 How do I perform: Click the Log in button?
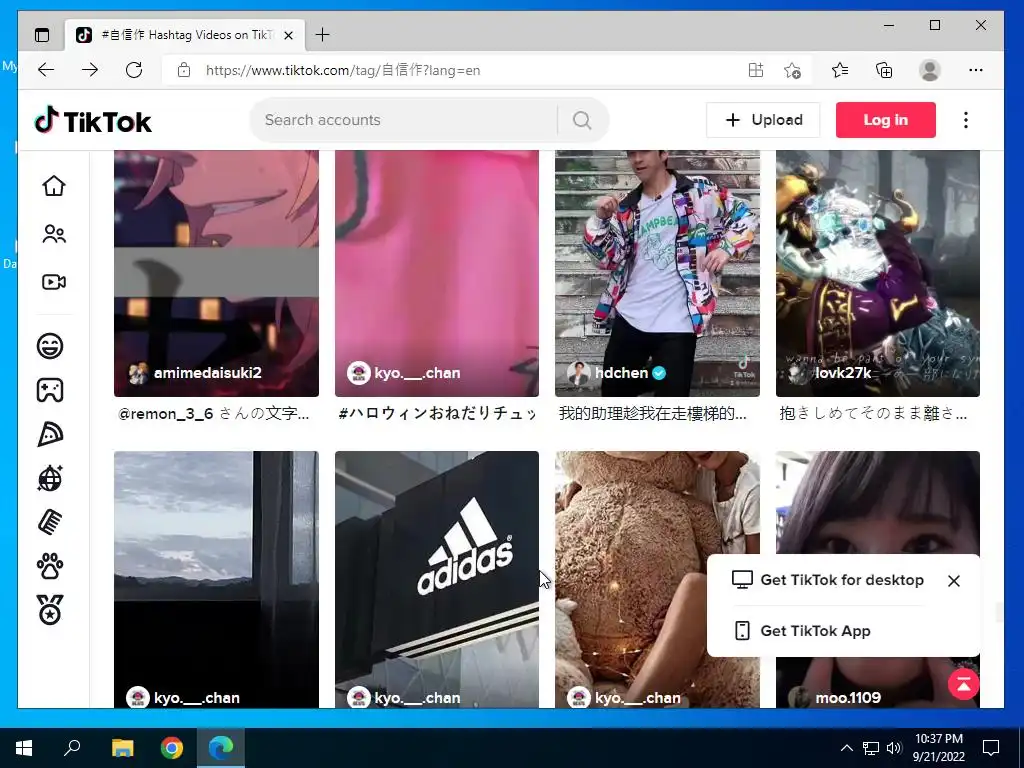click(886, 120)
